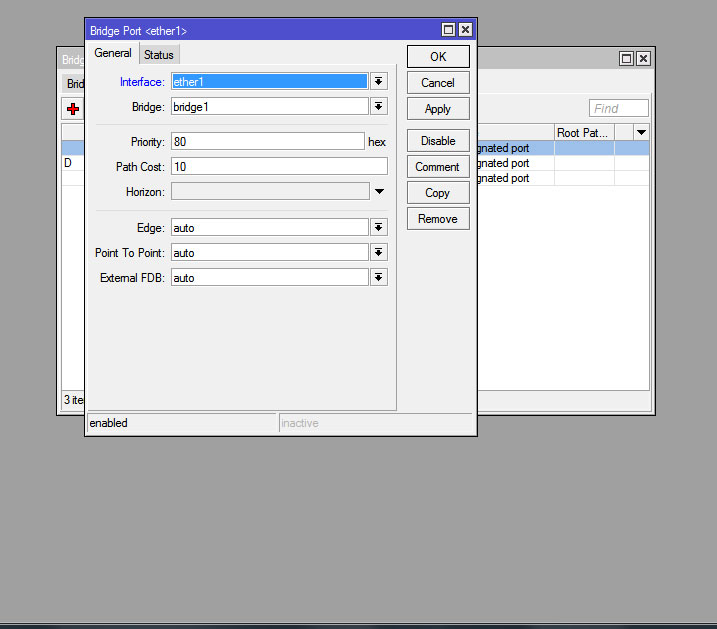Open the Edge dropdown
Viewport: 717px width, 629px height.
pos(379,228)
